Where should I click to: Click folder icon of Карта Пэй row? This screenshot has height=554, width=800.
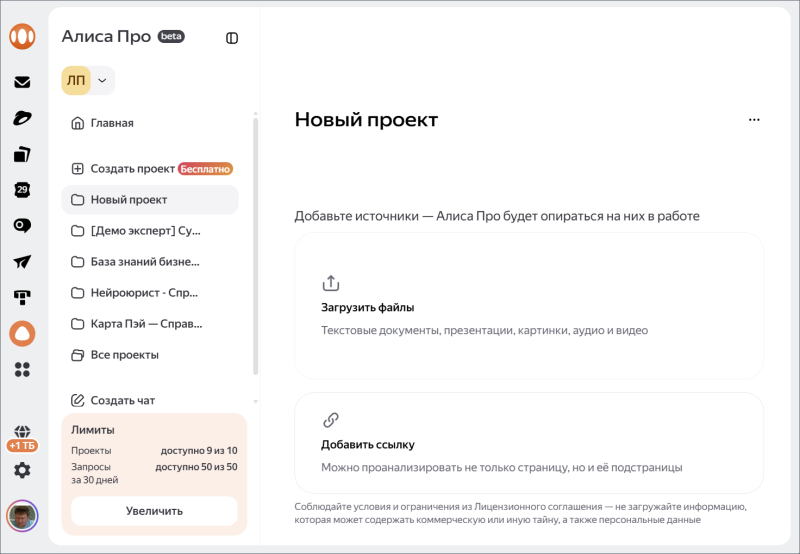pos(77,324)
